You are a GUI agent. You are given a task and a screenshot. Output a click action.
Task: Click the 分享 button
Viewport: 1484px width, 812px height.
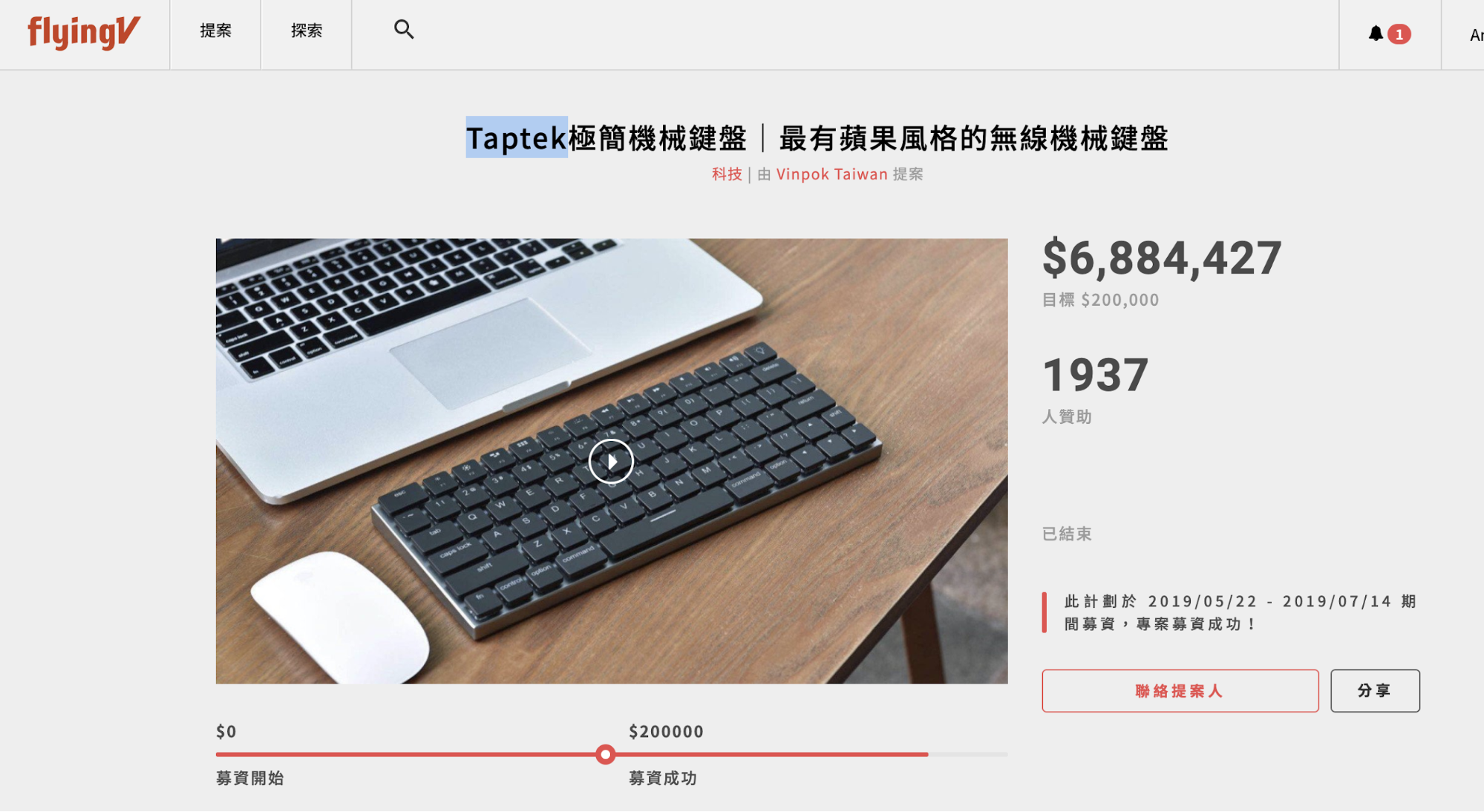[x=1375, y=690]
